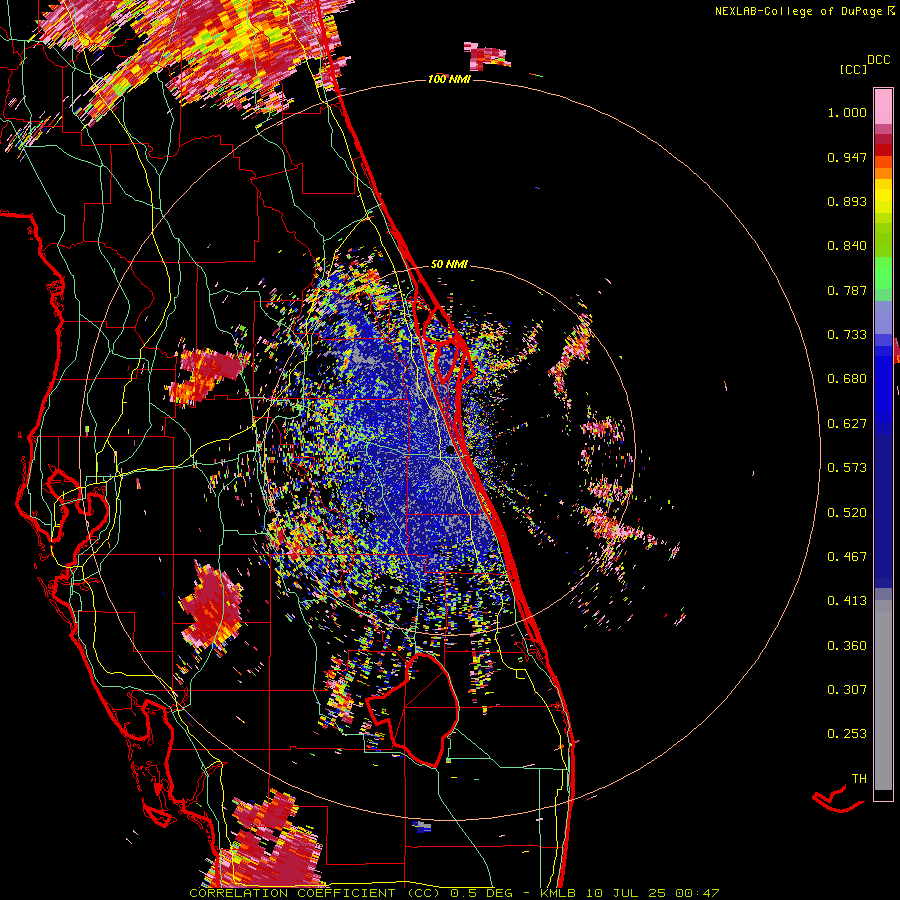Click the 0.253 scale value

click(x=847, y=734)
